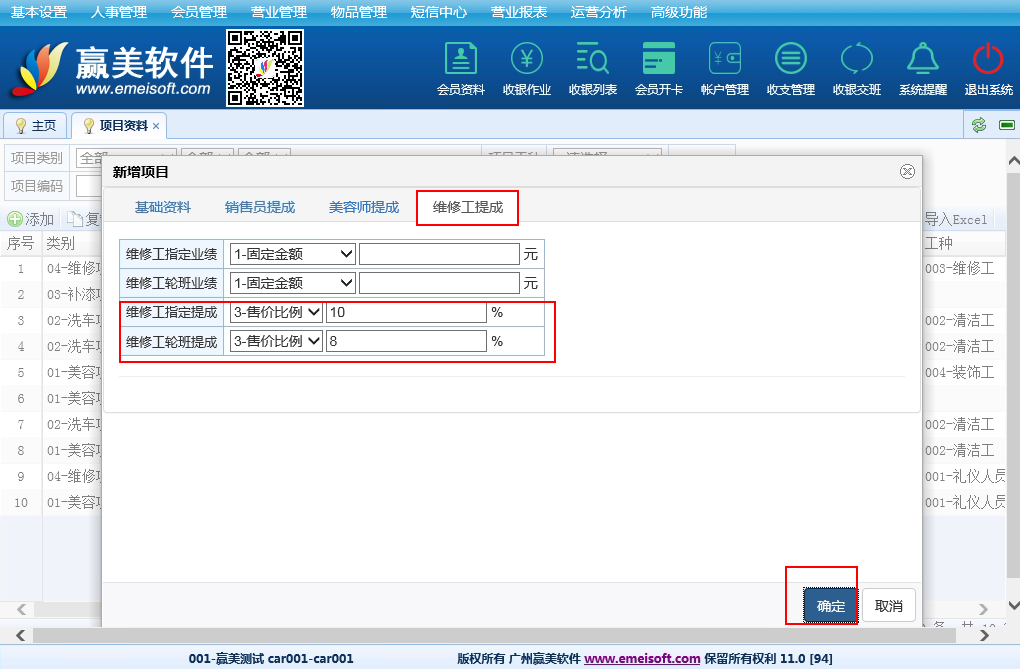Click the 确定 confirm button
This screenshot has height=669, width=1020.
pos(830,606)
